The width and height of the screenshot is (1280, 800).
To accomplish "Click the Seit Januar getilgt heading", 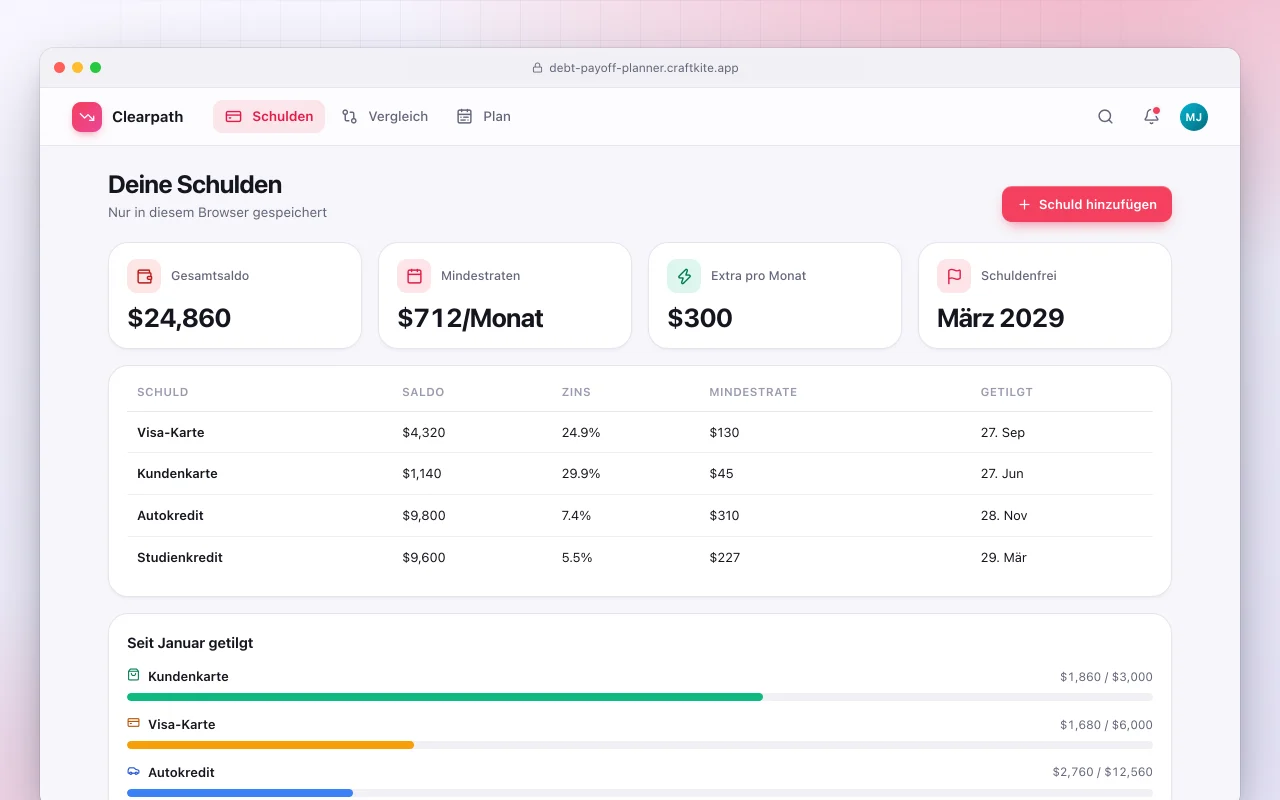I will 190,643.
